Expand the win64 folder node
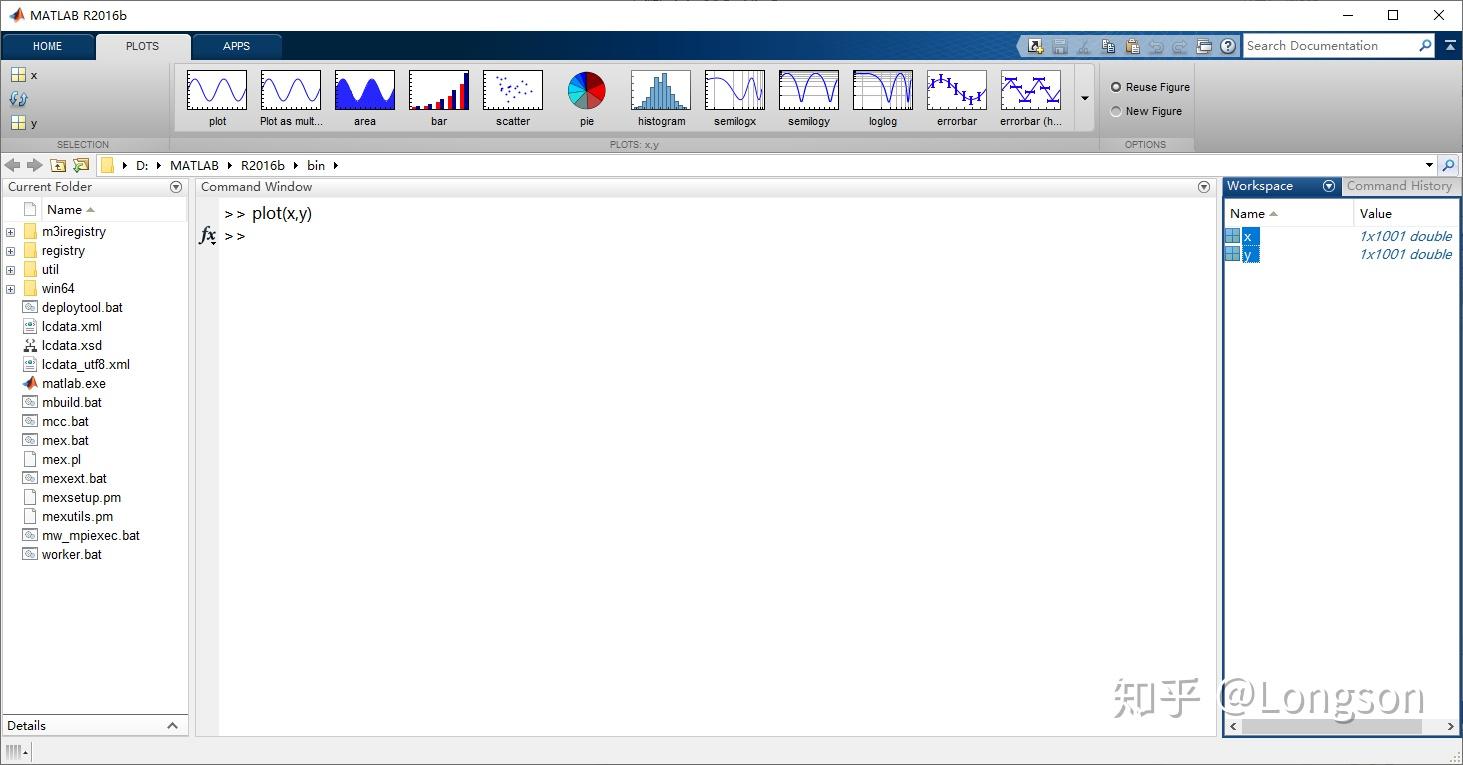The height and width of the screenshot is (765, 1463). [11, 289]
